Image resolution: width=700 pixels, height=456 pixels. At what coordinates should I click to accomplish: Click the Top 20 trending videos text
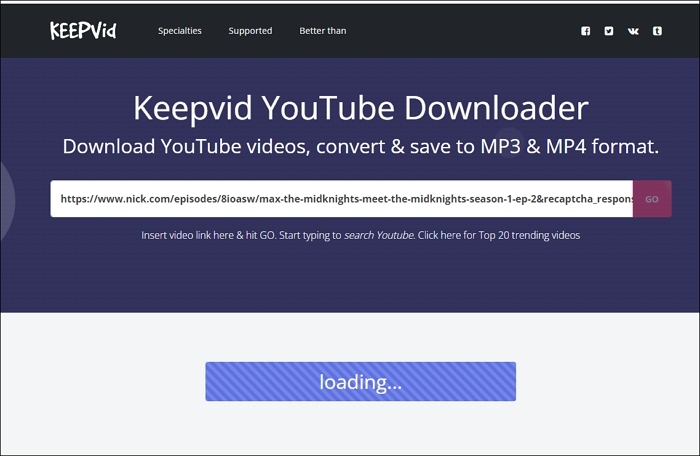[529, 235]
